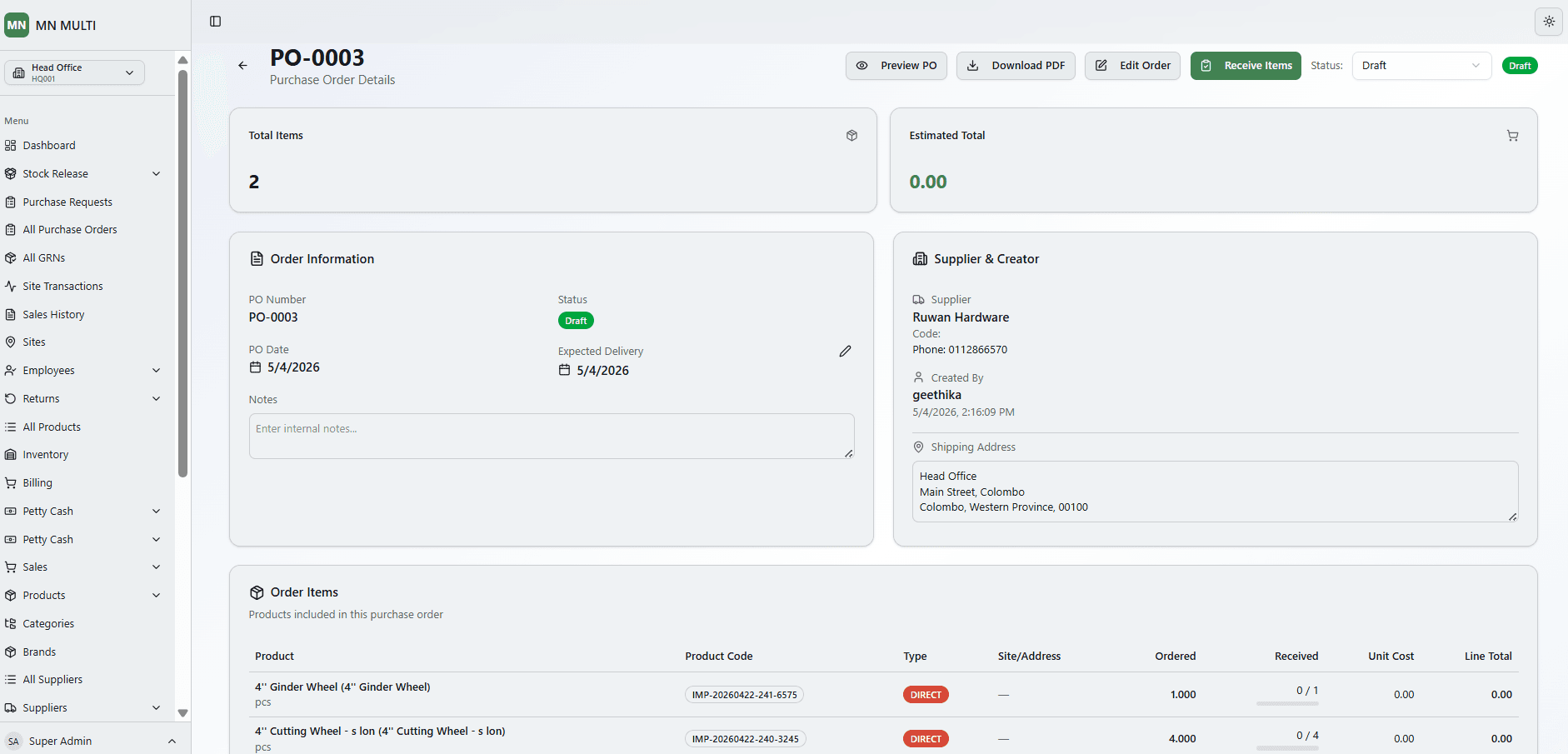Image resolution: width=1568 pixels, height=754 pixels.
Task: Click the Billing cart icon
Action: [11, 483]
